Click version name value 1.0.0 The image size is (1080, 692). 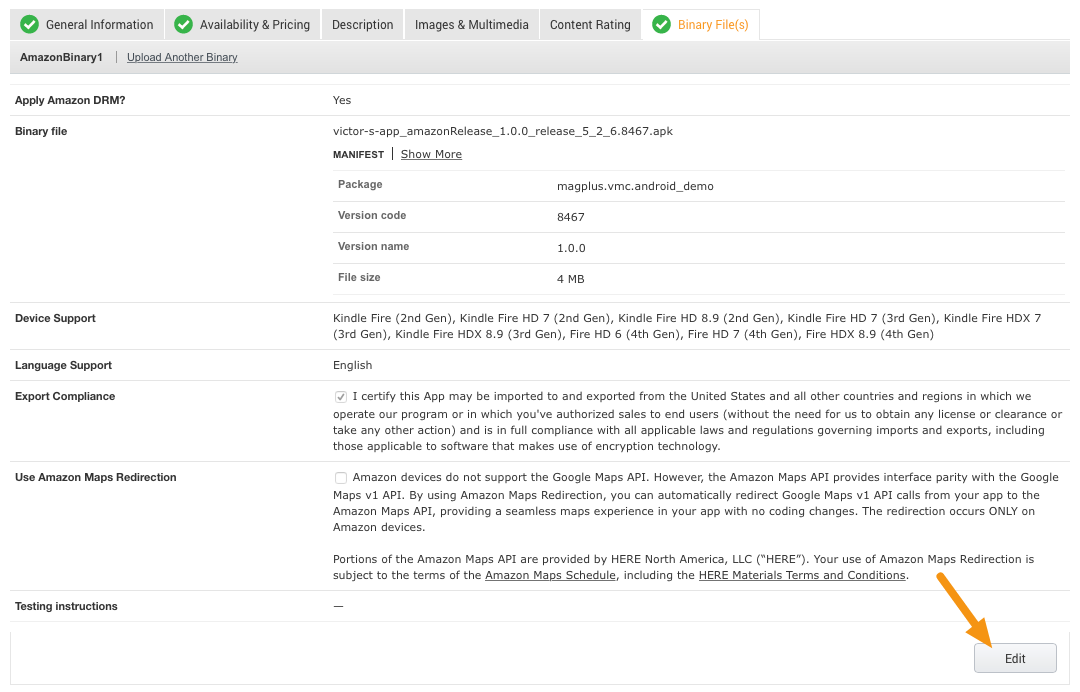pos(571,248)
